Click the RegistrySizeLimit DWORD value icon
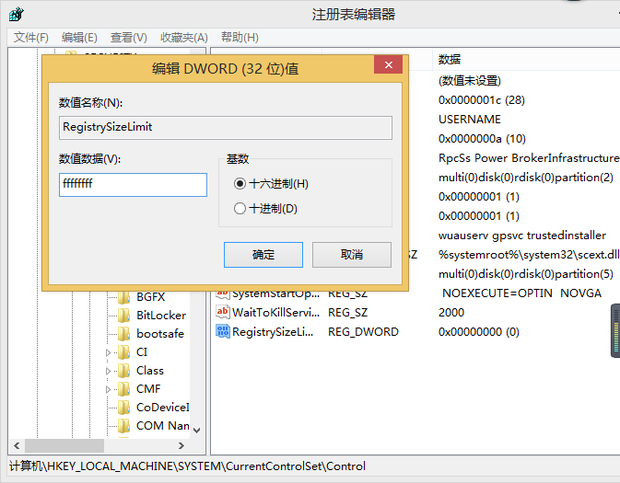 pos(223,332)
